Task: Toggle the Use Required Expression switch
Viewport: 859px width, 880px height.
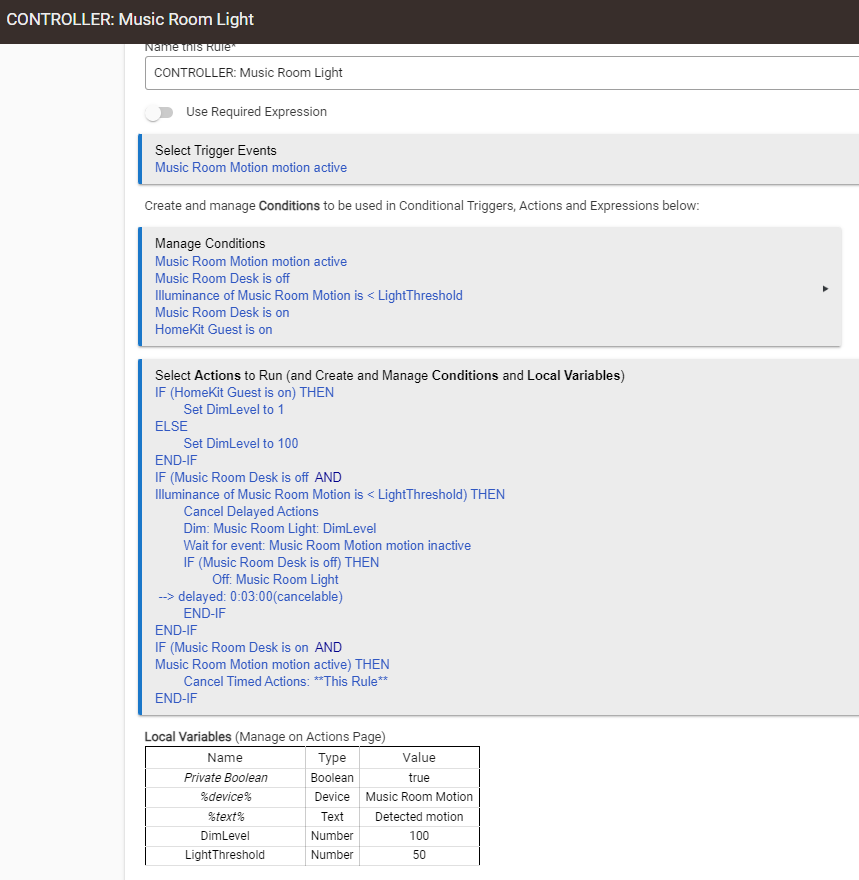Action: (x=159, y=112)
